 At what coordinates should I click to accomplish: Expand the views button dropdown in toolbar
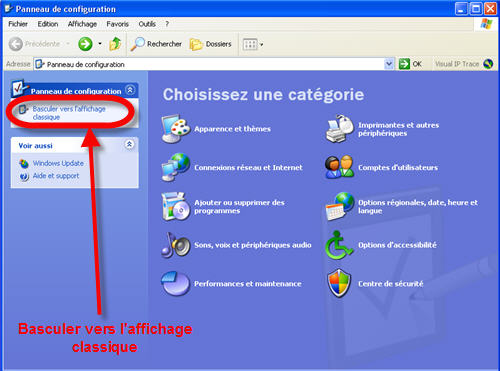click(x=262, y=44)
